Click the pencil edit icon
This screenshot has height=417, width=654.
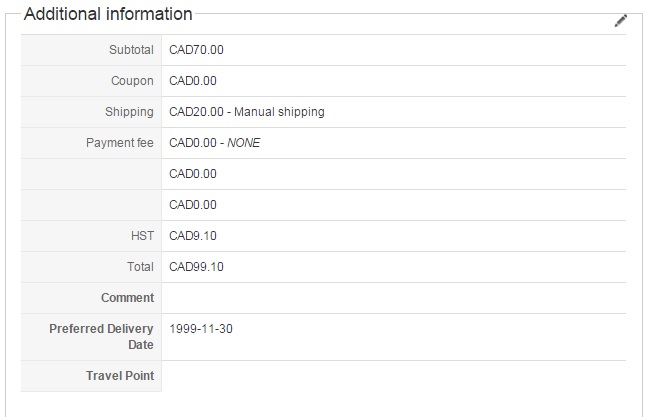coord(620,20)
